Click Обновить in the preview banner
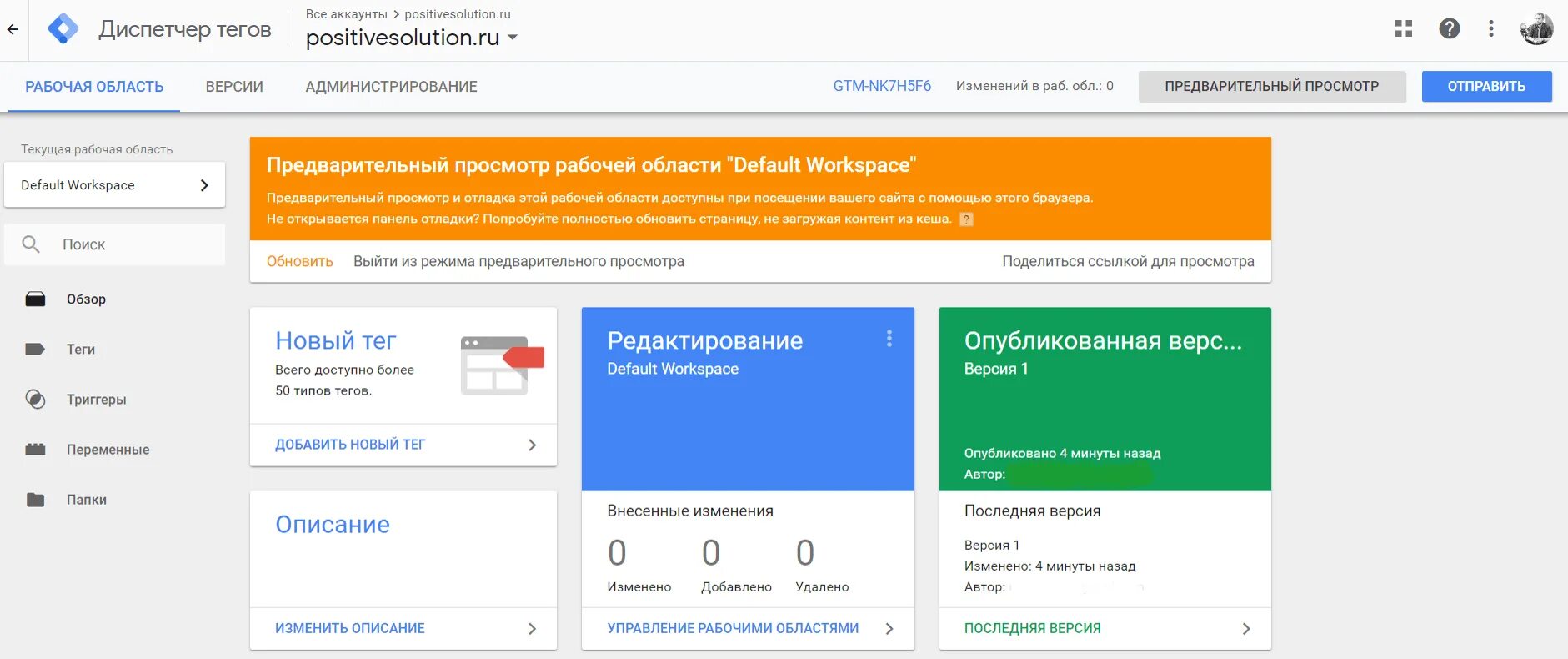The image size is (1568, 659). pos(300,261)
